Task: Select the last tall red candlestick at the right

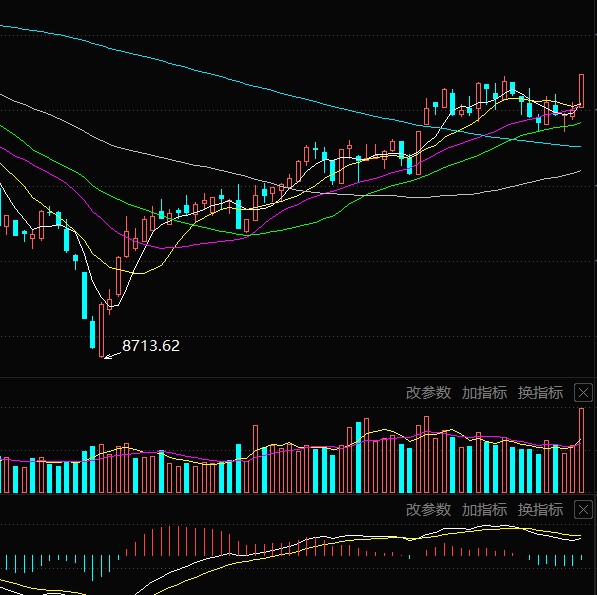Action: (x=581, y=91)
